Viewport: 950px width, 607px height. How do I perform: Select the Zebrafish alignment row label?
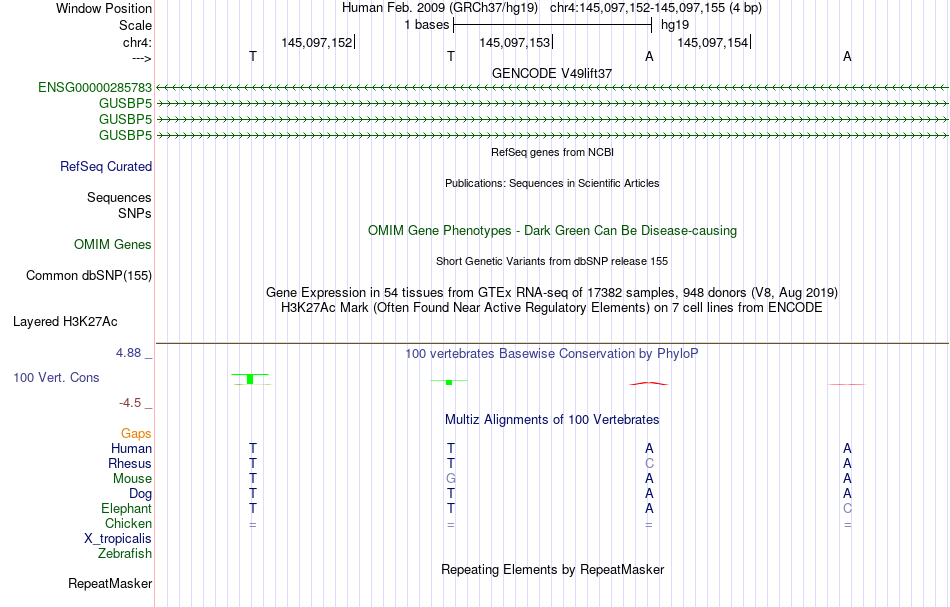pos(125,553)
